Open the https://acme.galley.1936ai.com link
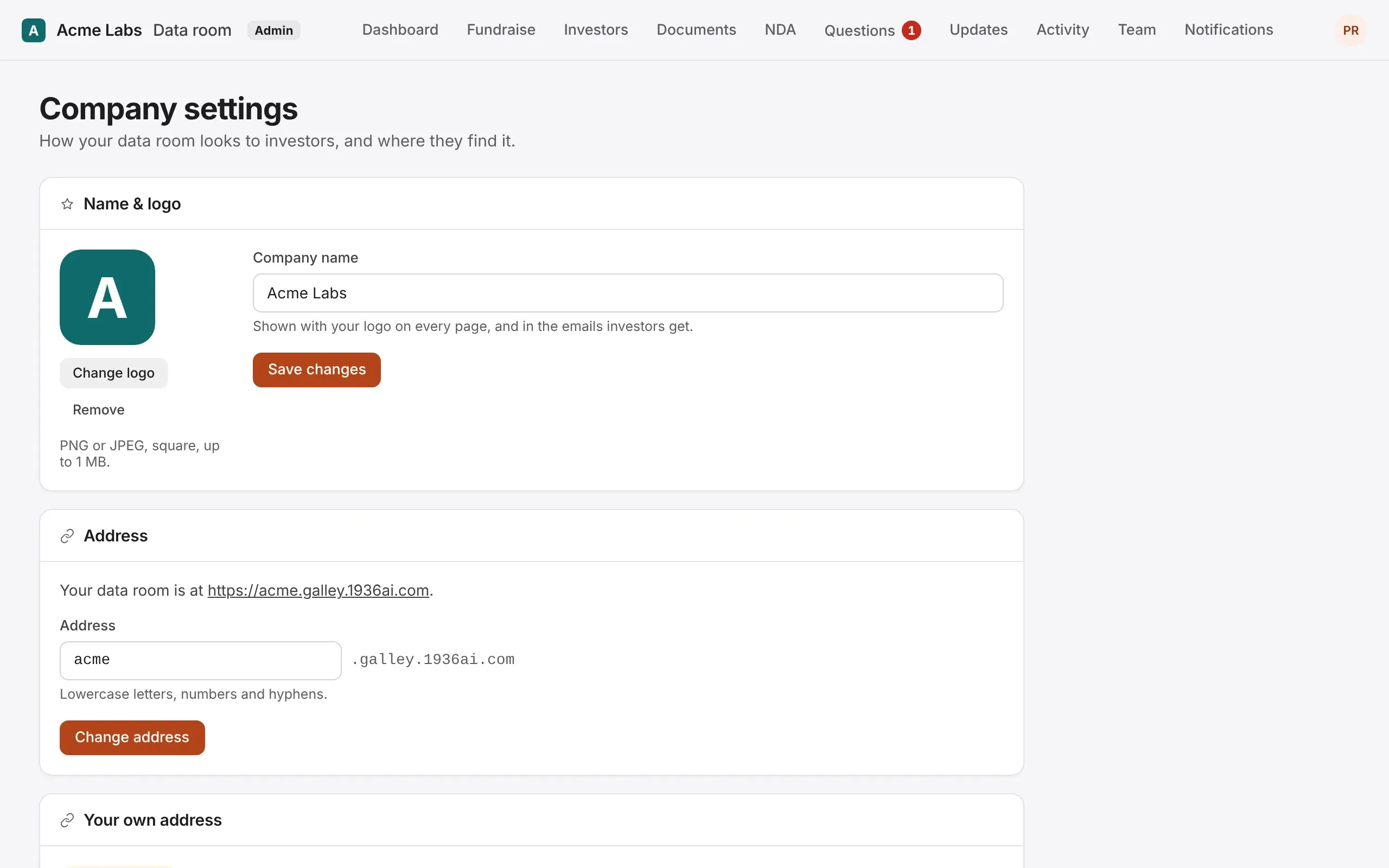Viewport: 1389px width, 868px height. (318, 590)
